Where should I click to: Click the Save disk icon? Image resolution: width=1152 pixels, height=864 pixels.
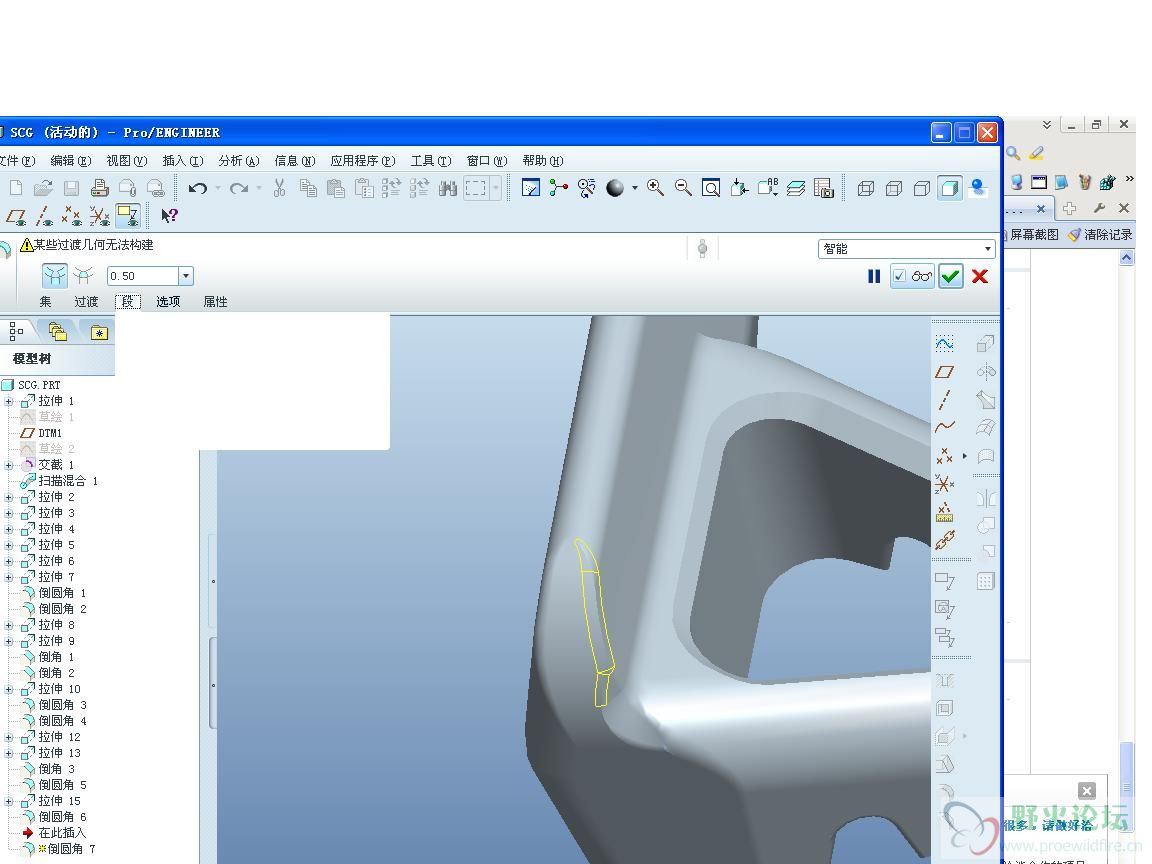(71, 188)
